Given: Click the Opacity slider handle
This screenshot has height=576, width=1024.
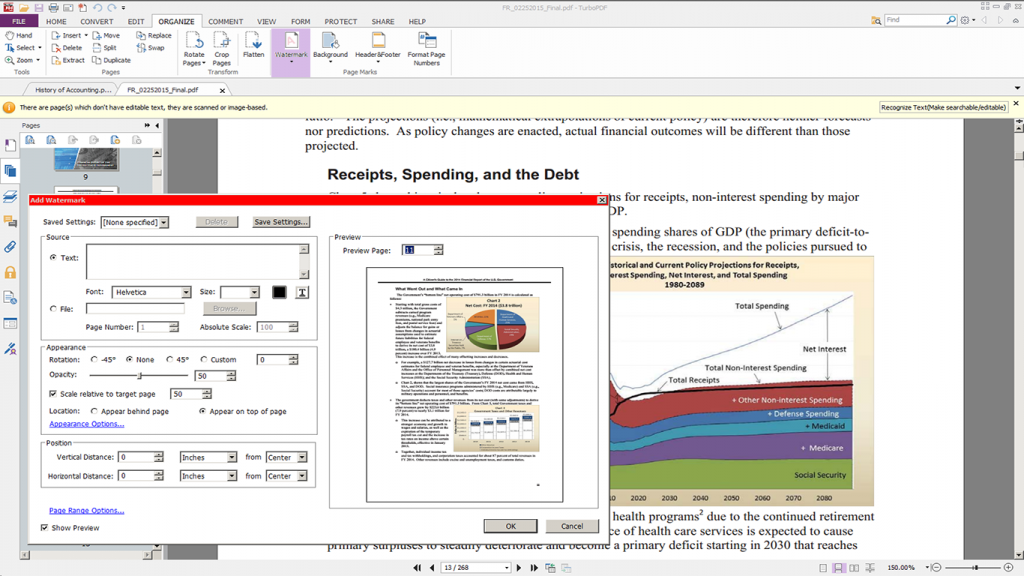Looking at the screenshot, I should pos(140,376).
